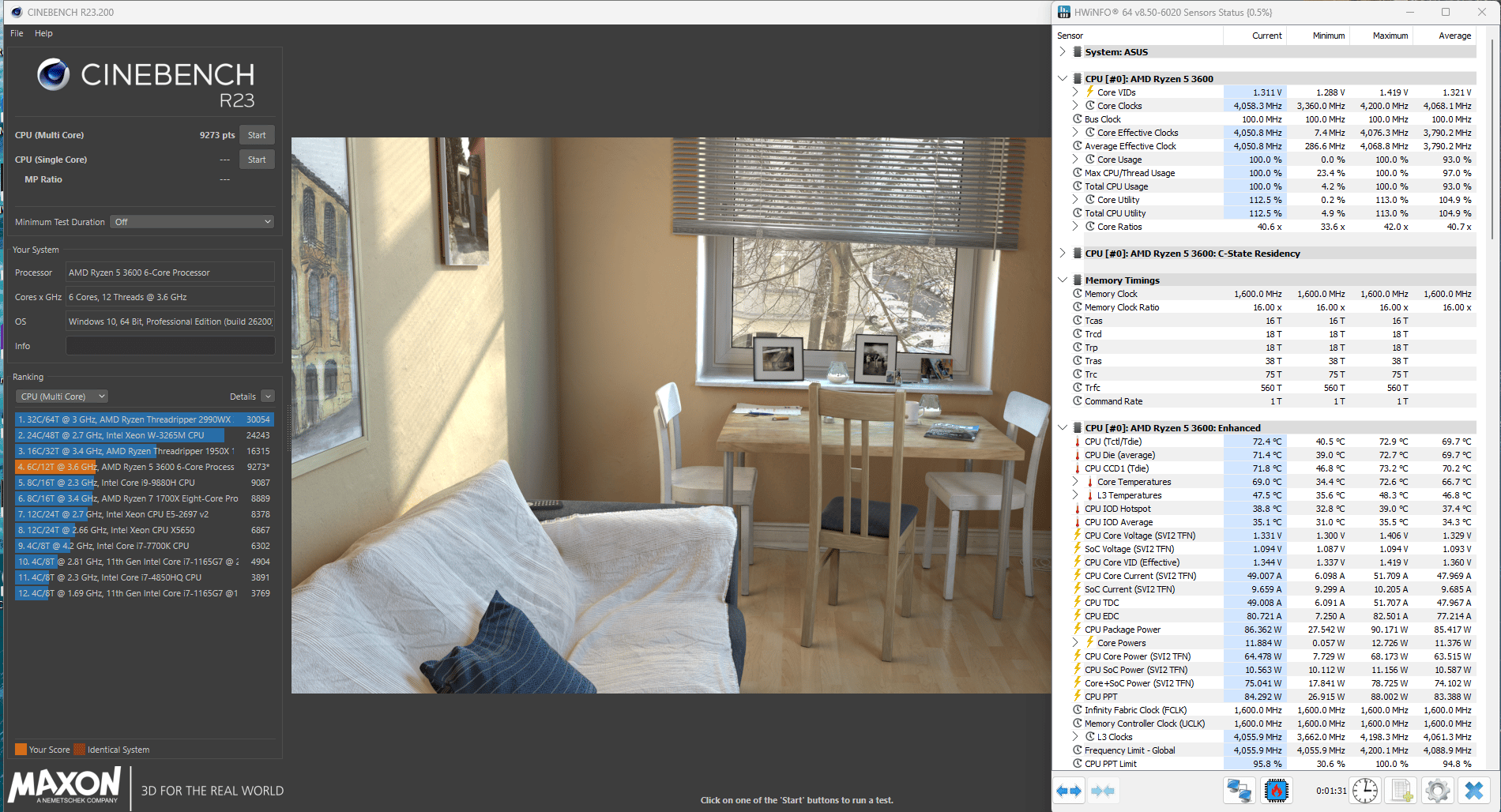Click the Cinebench logo in the title bar
This screenshot has height=812, width=1501.
pos(17,12)
